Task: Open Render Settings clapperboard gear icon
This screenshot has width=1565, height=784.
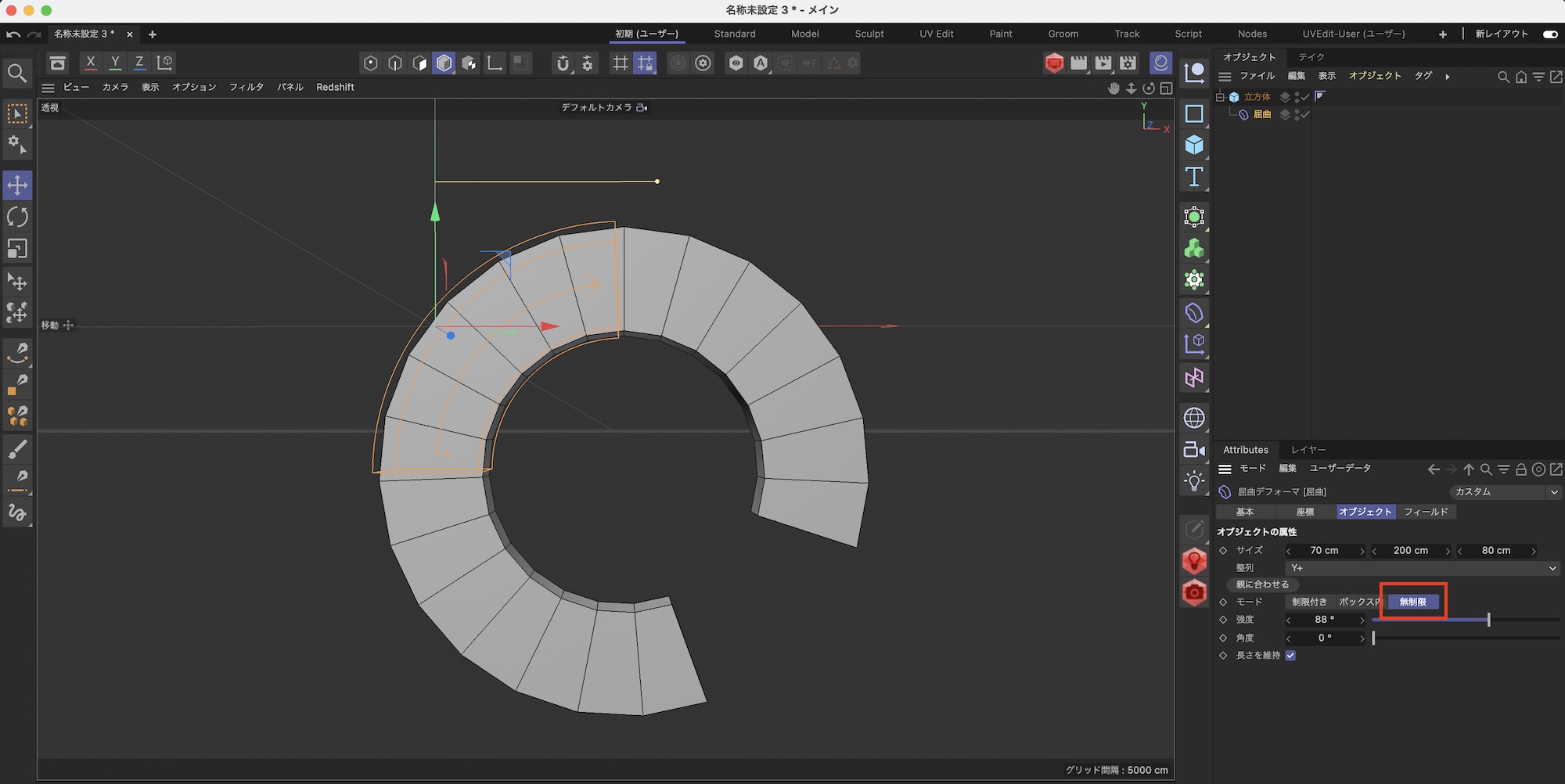Action: coord(1128,63)
